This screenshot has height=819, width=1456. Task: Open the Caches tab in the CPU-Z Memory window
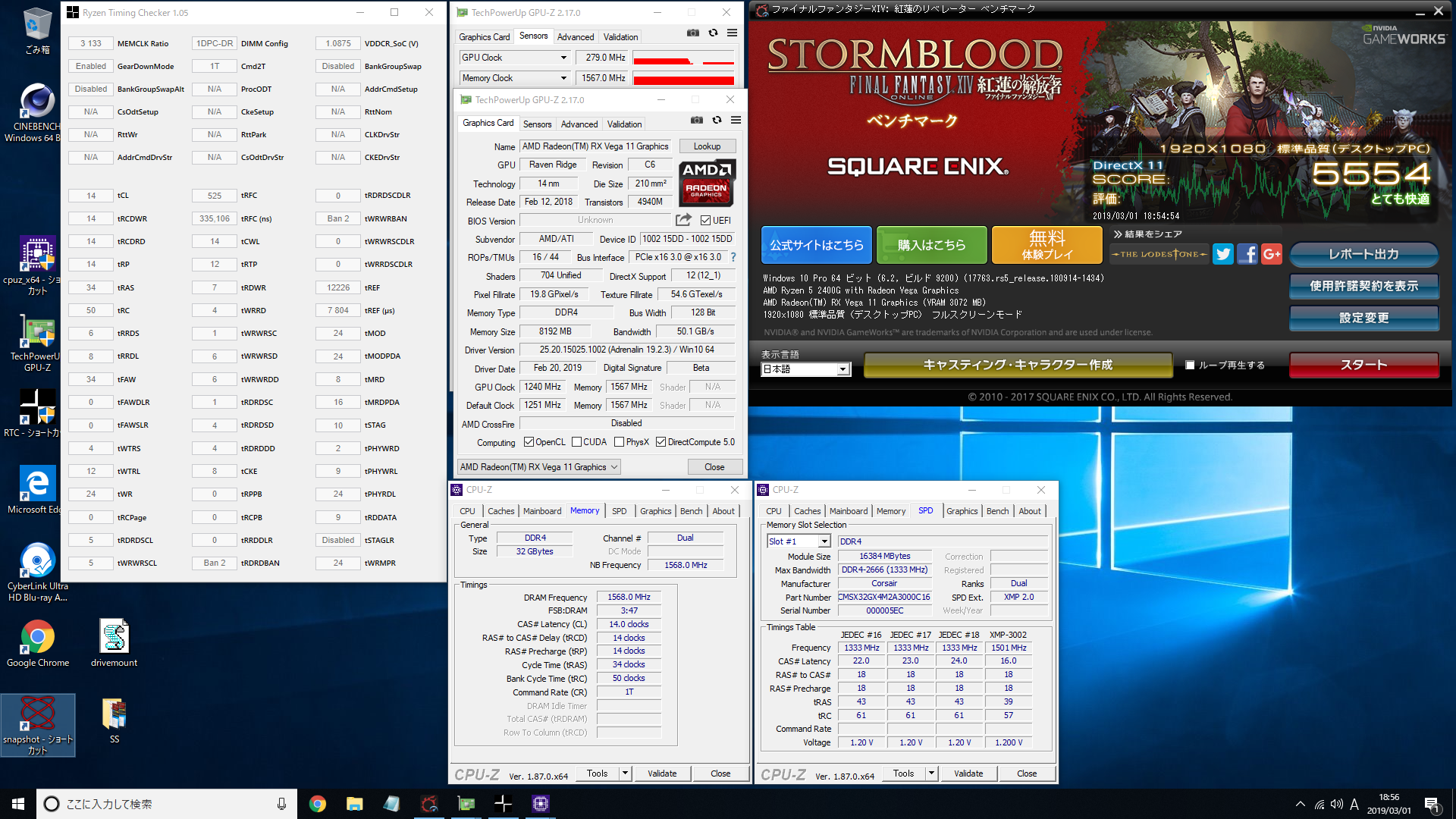[500, 511]
